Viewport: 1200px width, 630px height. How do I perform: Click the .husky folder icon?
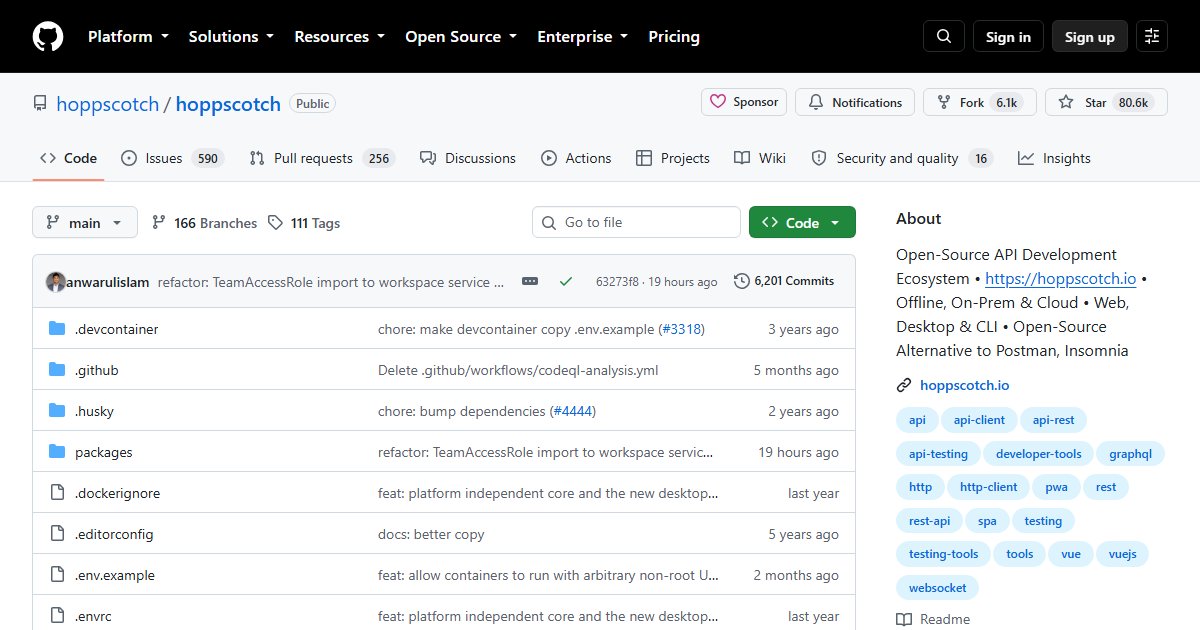point(57,411)
